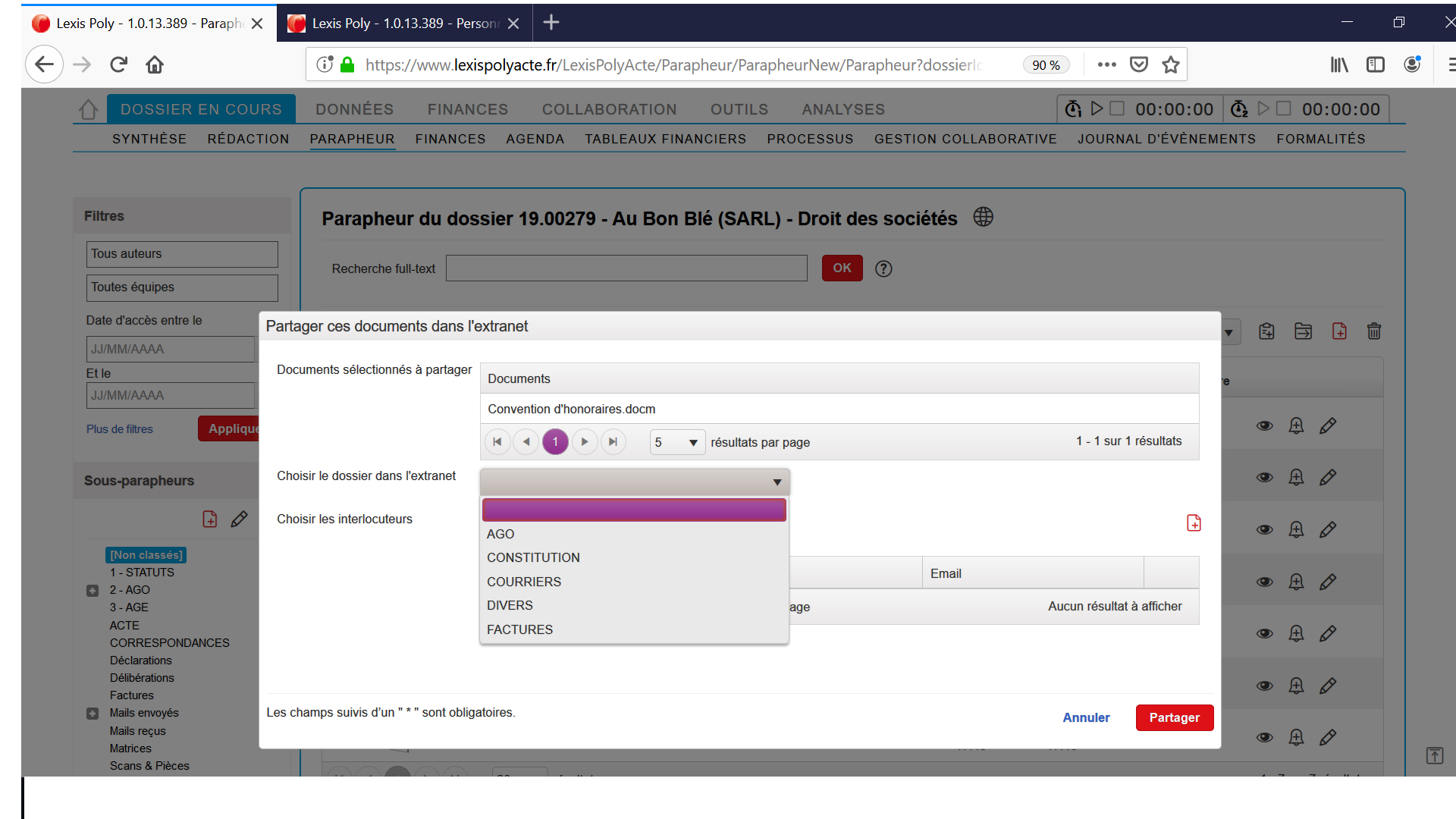Choose DIVERS in the dossier list

634,606
